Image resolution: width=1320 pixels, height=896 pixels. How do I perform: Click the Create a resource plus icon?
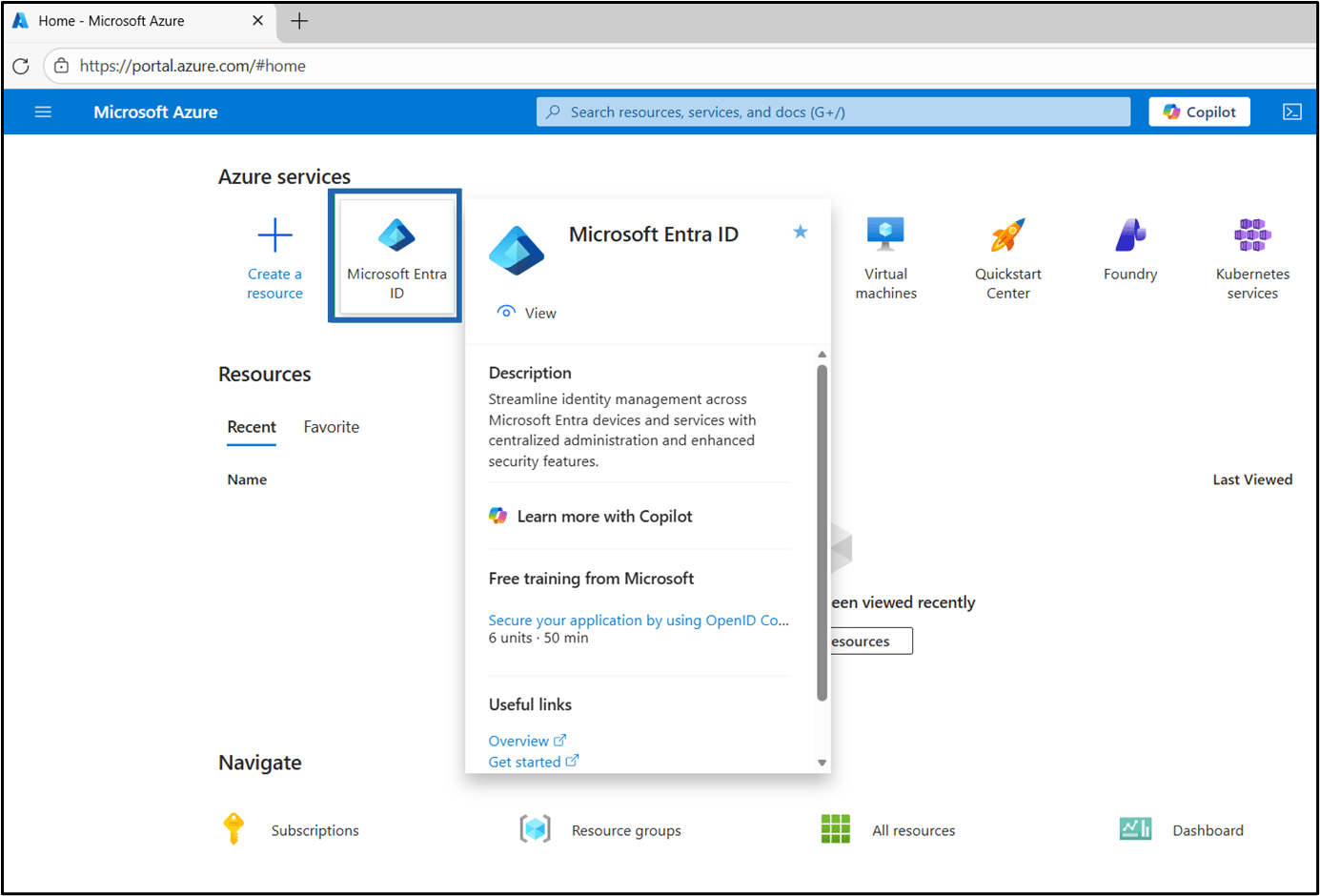pos(274,234)
